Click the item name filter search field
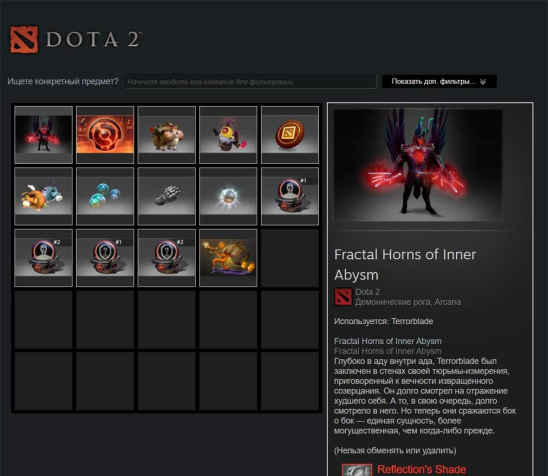 (251, 82)
